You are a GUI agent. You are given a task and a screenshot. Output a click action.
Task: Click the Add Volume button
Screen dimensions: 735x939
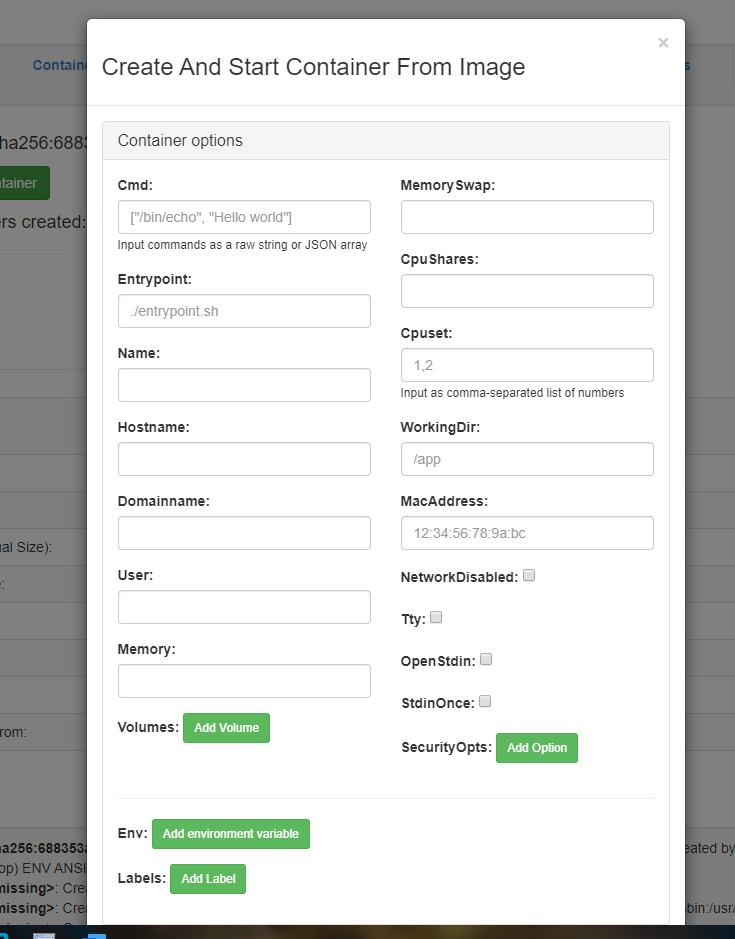point(226,728)
